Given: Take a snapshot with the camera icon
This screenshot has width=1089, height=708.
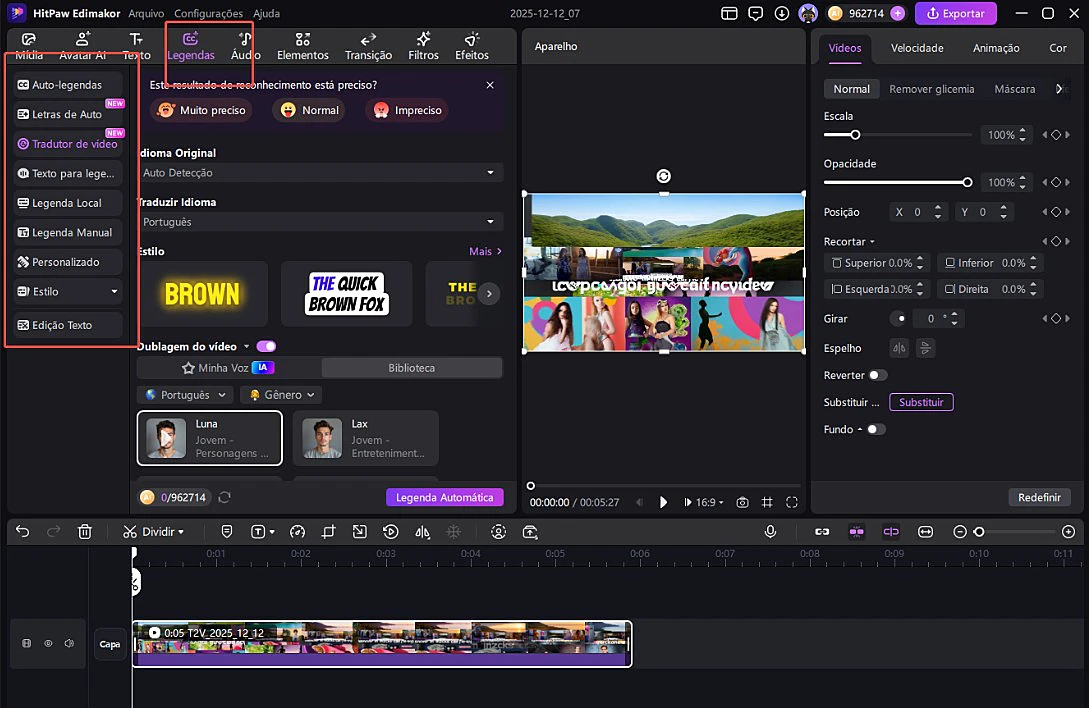Looking at the screenshot, I should tap(742, 502).
